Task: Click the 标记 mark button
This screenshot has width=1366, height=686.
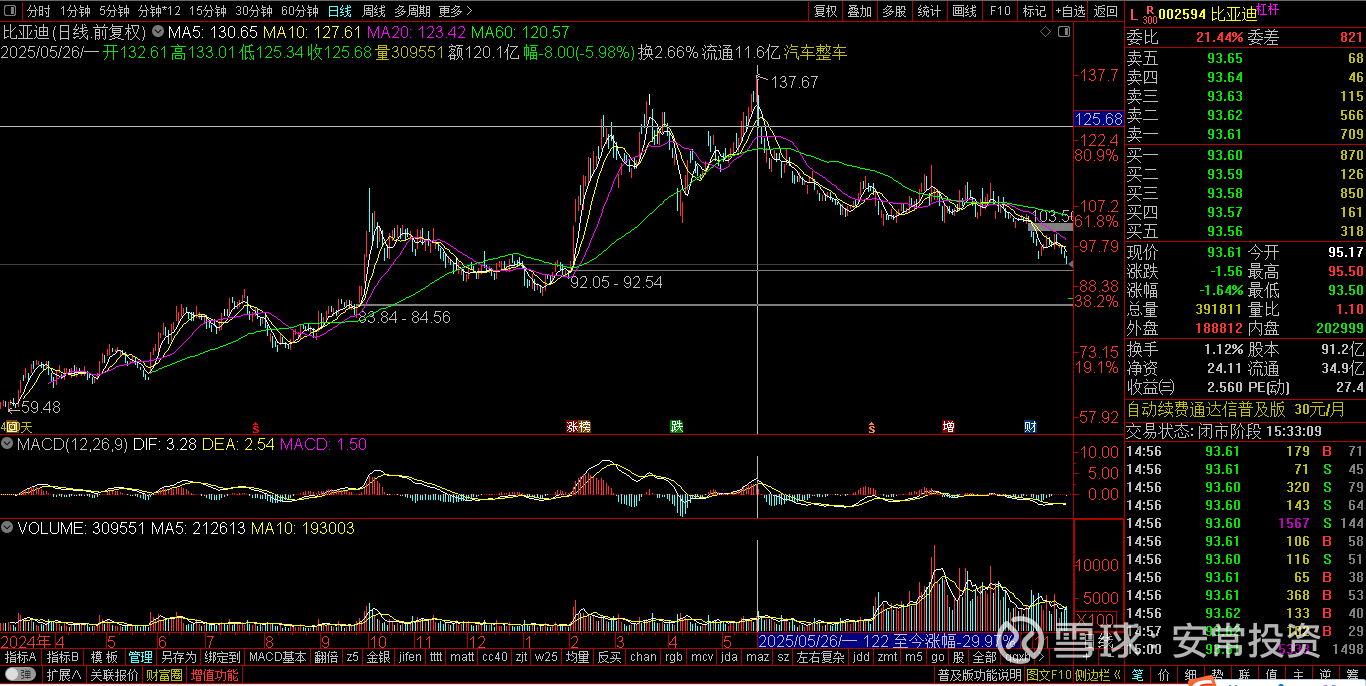Action: [x=1034, y=11]
